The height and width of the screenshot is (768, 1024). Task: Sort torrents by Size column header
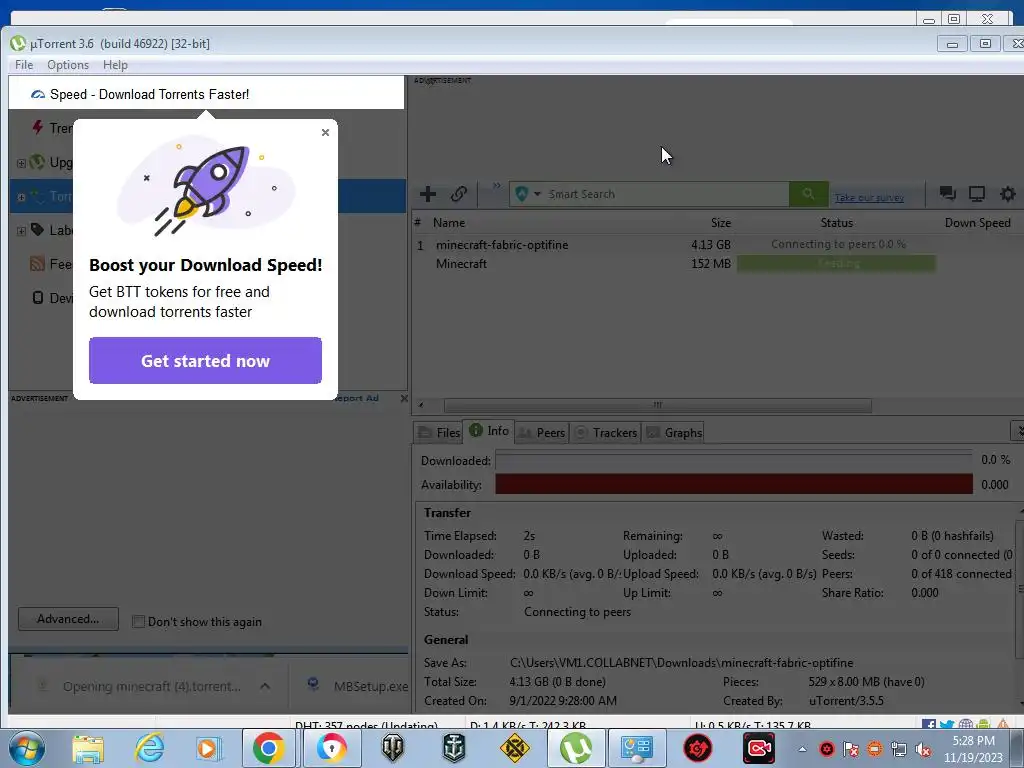[721, 223]
